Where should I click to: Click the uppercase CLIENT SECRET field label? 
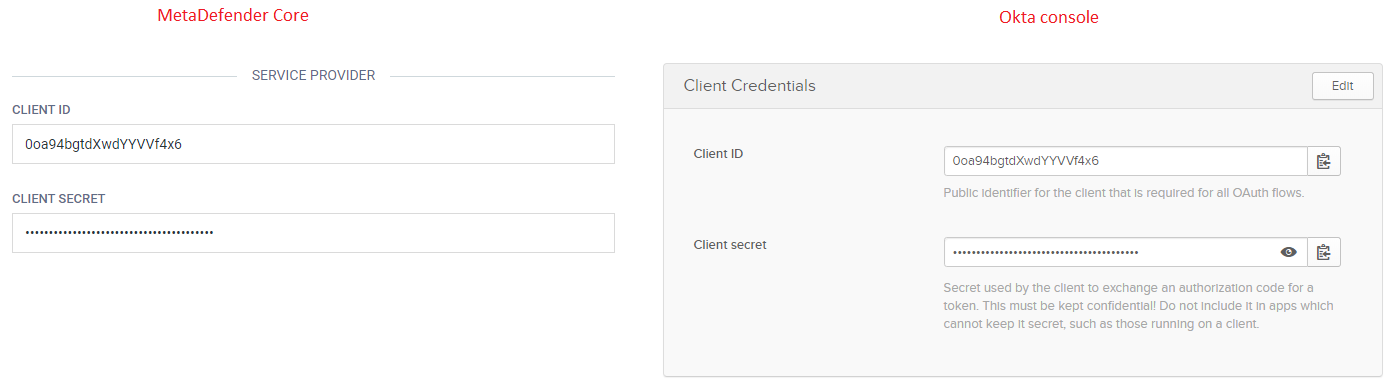pos(59,199)
